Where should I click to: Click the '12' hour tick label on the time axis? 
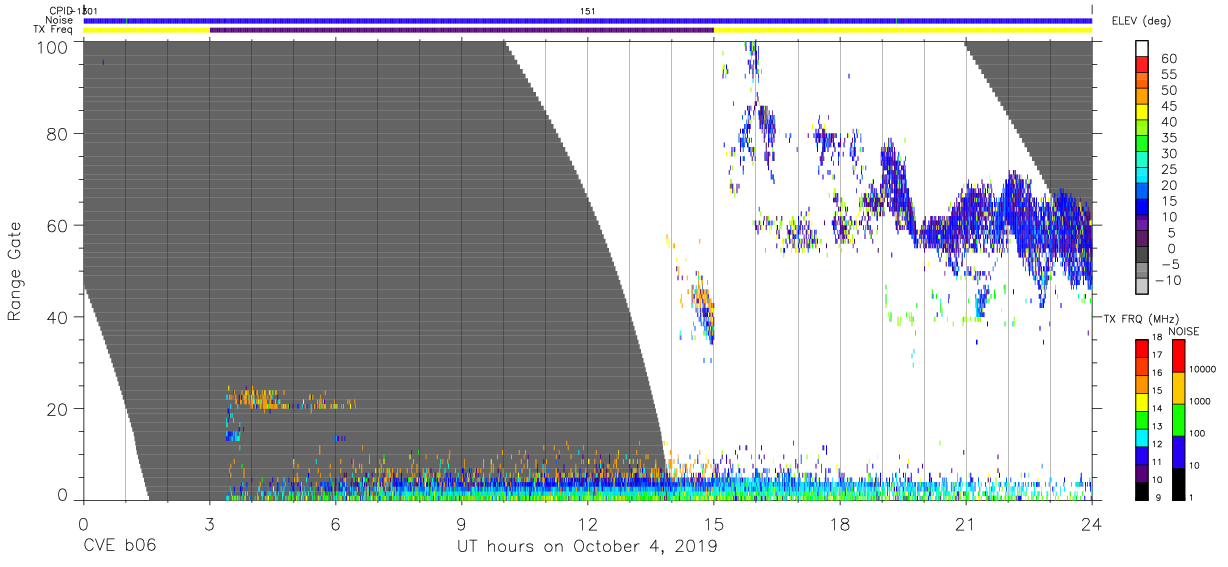pyautogui.click(x=587, y=523)
